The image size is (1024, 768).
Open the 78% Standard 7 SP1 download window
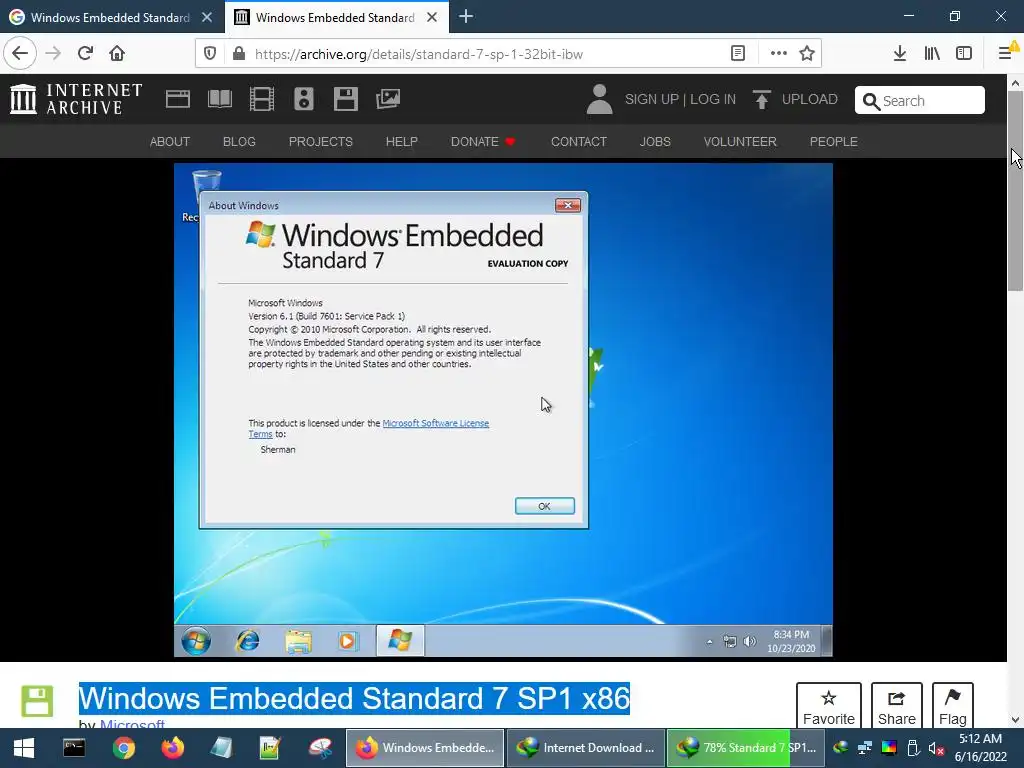pyautogui.click(x=746, y=748)
